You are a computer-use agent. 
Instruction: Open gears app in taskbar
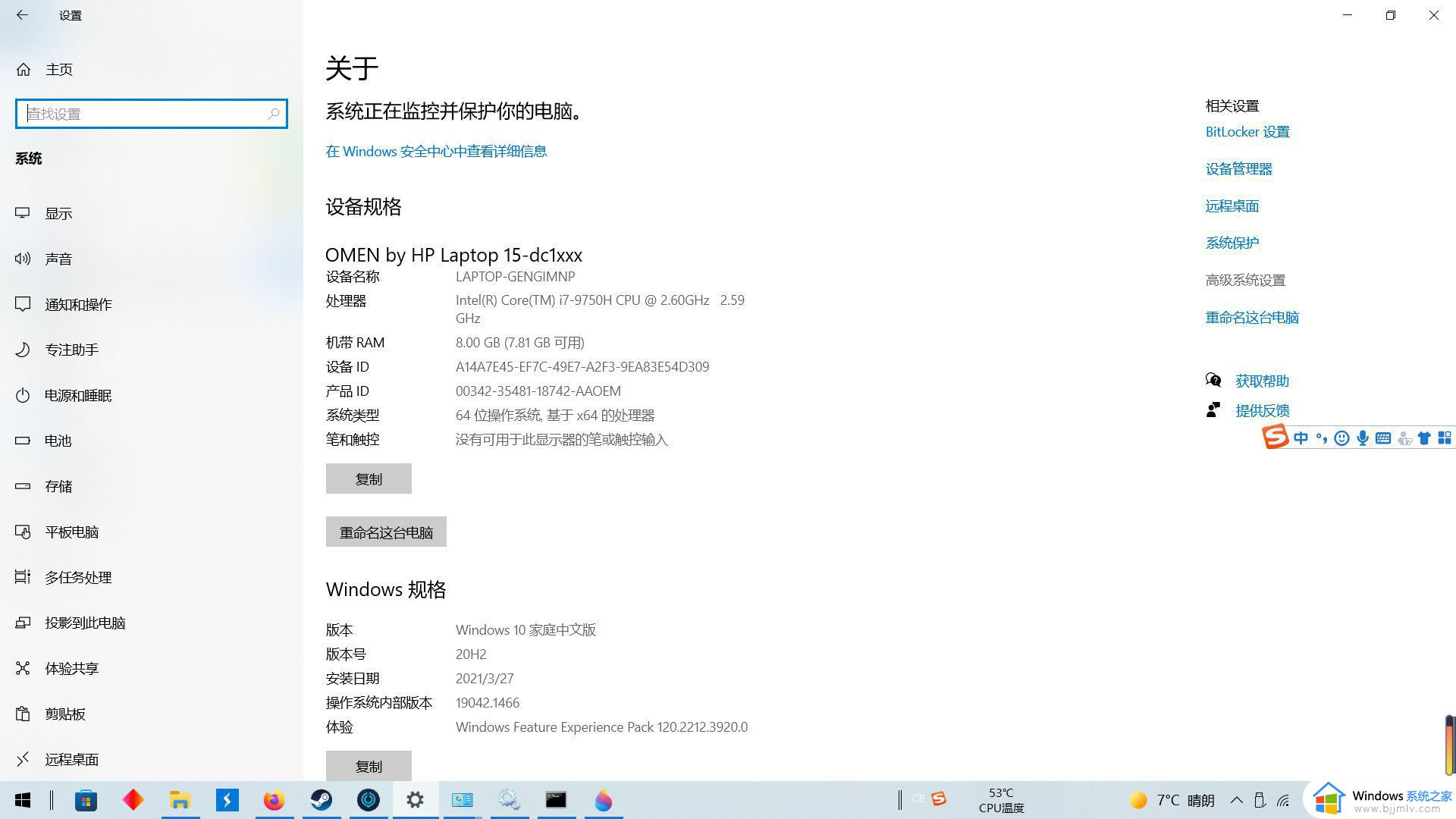[x=509, y=800]
